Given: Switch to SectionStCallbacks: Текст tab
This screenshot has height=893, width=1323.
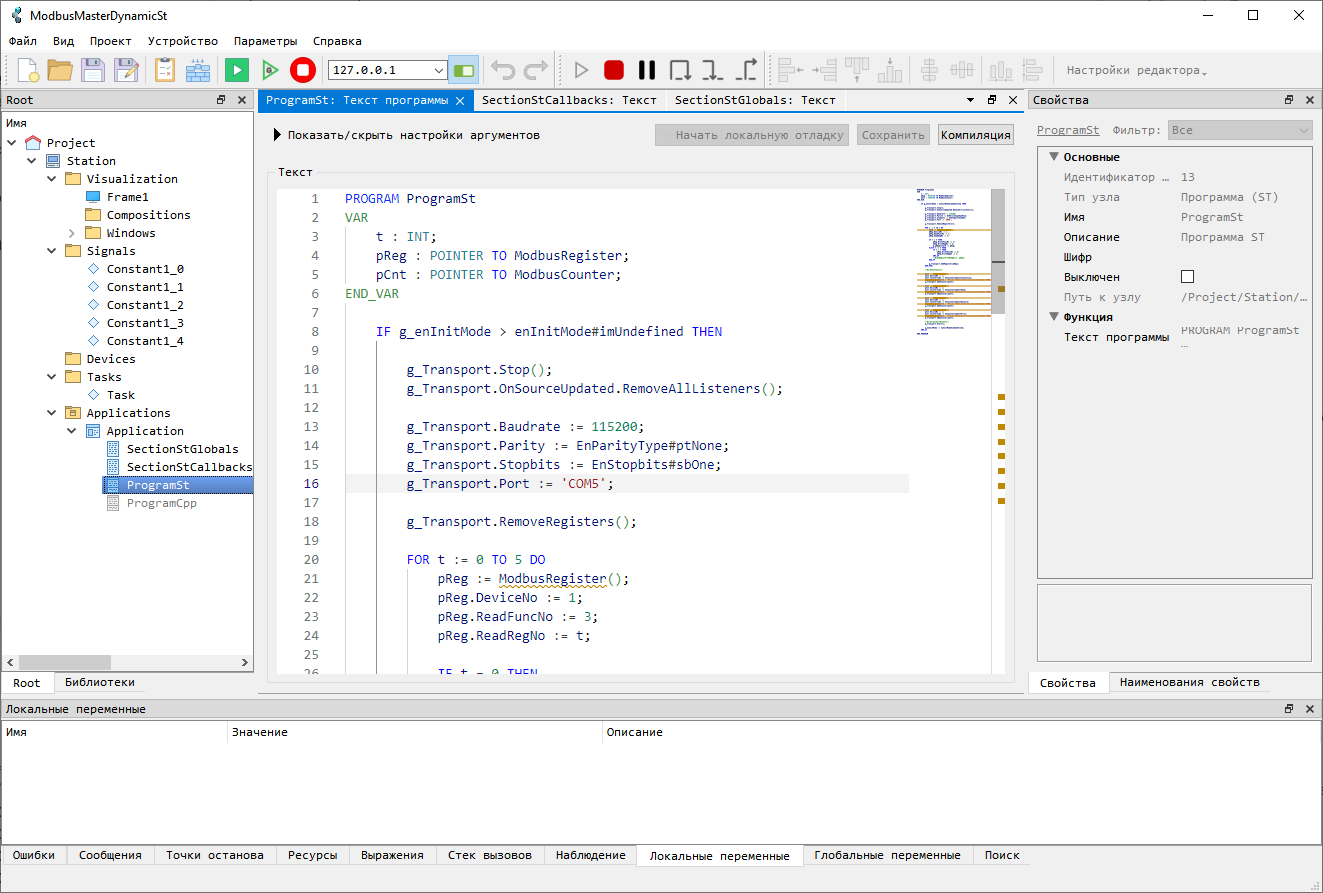Looking at the screenshot, I should pyautogui.click(x=569, y=100).
